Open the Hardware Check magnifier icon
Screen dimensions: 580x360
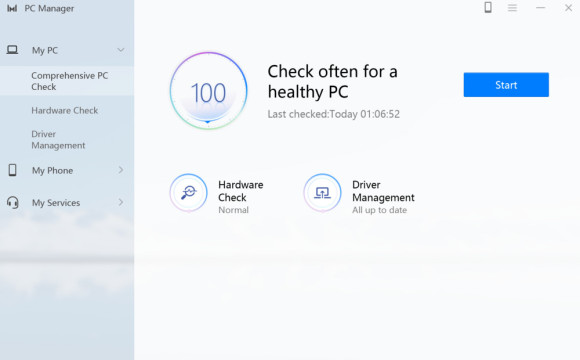(189, 193)
